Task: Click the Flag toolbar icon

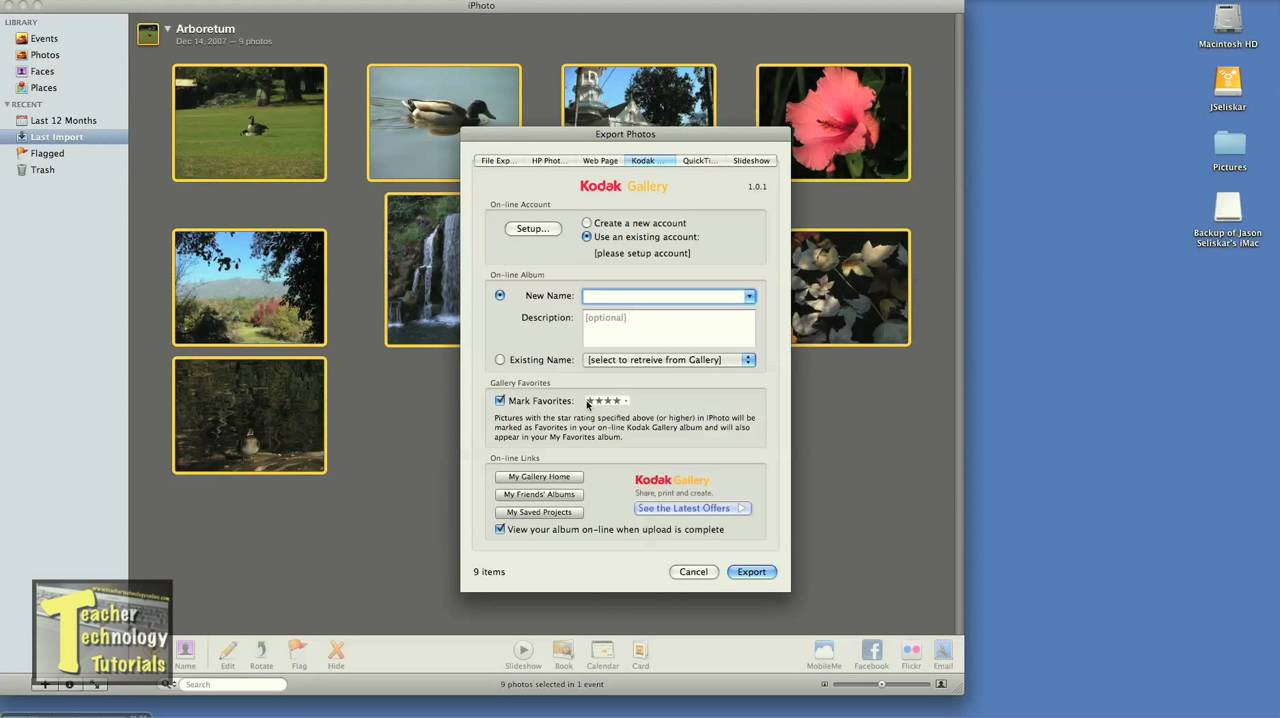Action: [298, 655]
